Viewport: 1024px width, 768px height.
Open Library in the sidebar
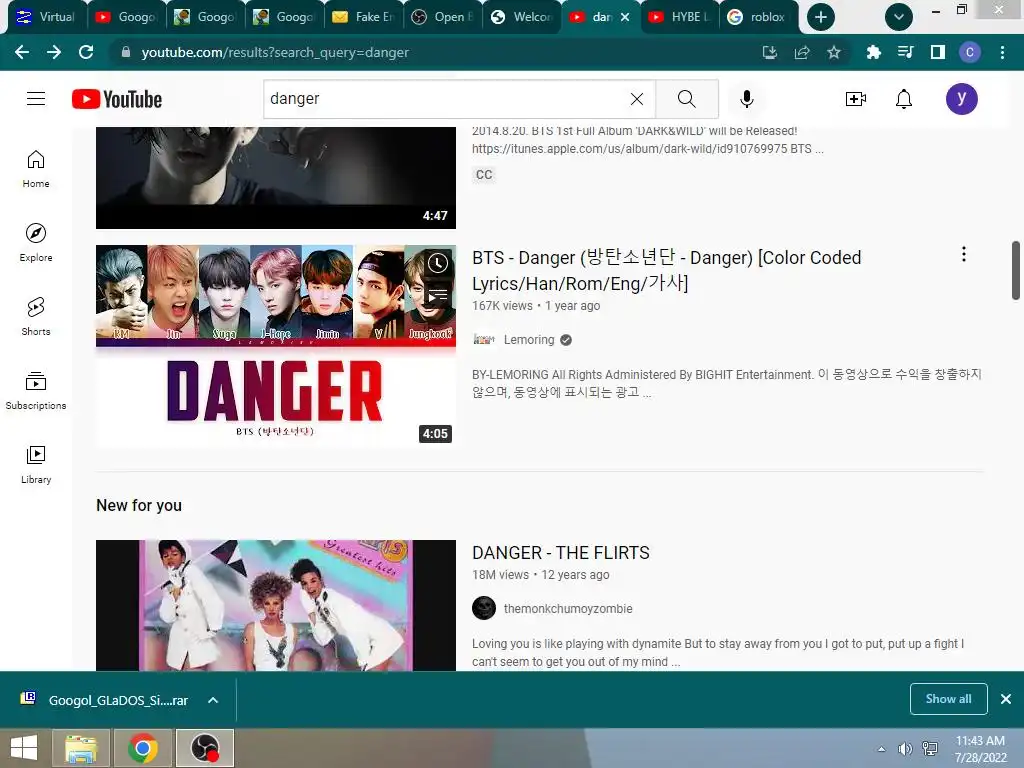36,464
